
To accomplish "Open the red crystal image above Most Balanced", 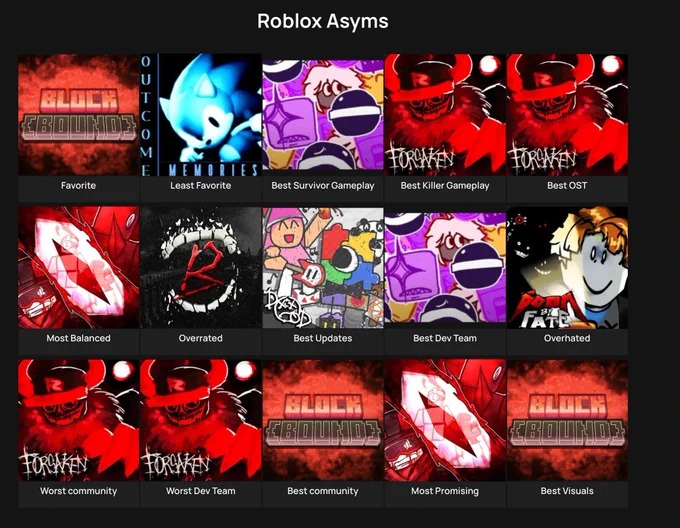I will (78, 267).
